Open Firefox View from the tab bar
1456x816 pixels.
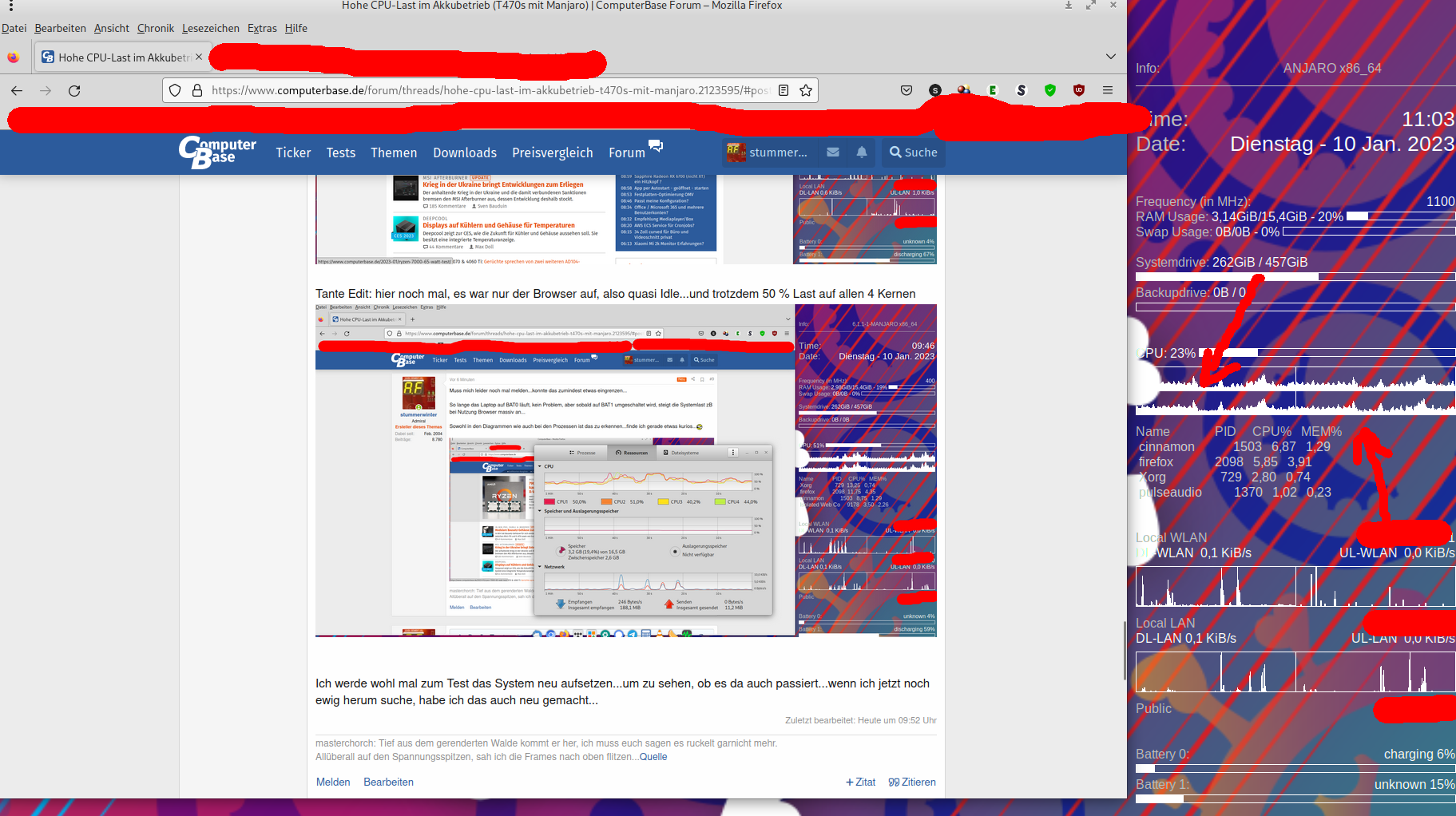(13, 57)
